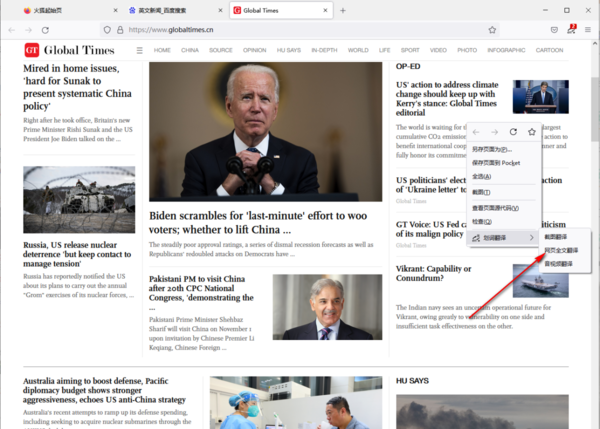Choose 全选(A) in the context menu
600x429 pixels.
[504, 176]
